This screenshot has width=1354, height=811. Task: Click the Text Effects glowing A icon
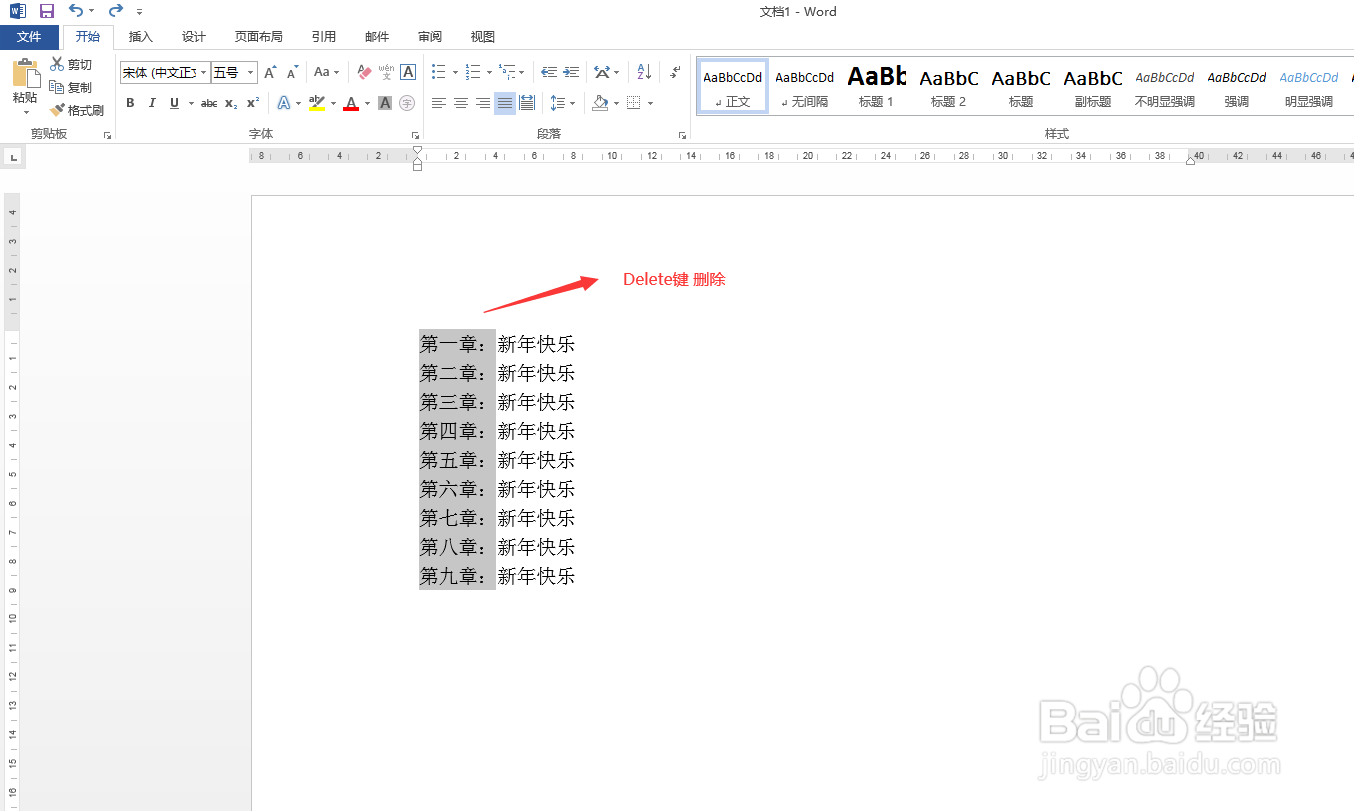(284, 103)
